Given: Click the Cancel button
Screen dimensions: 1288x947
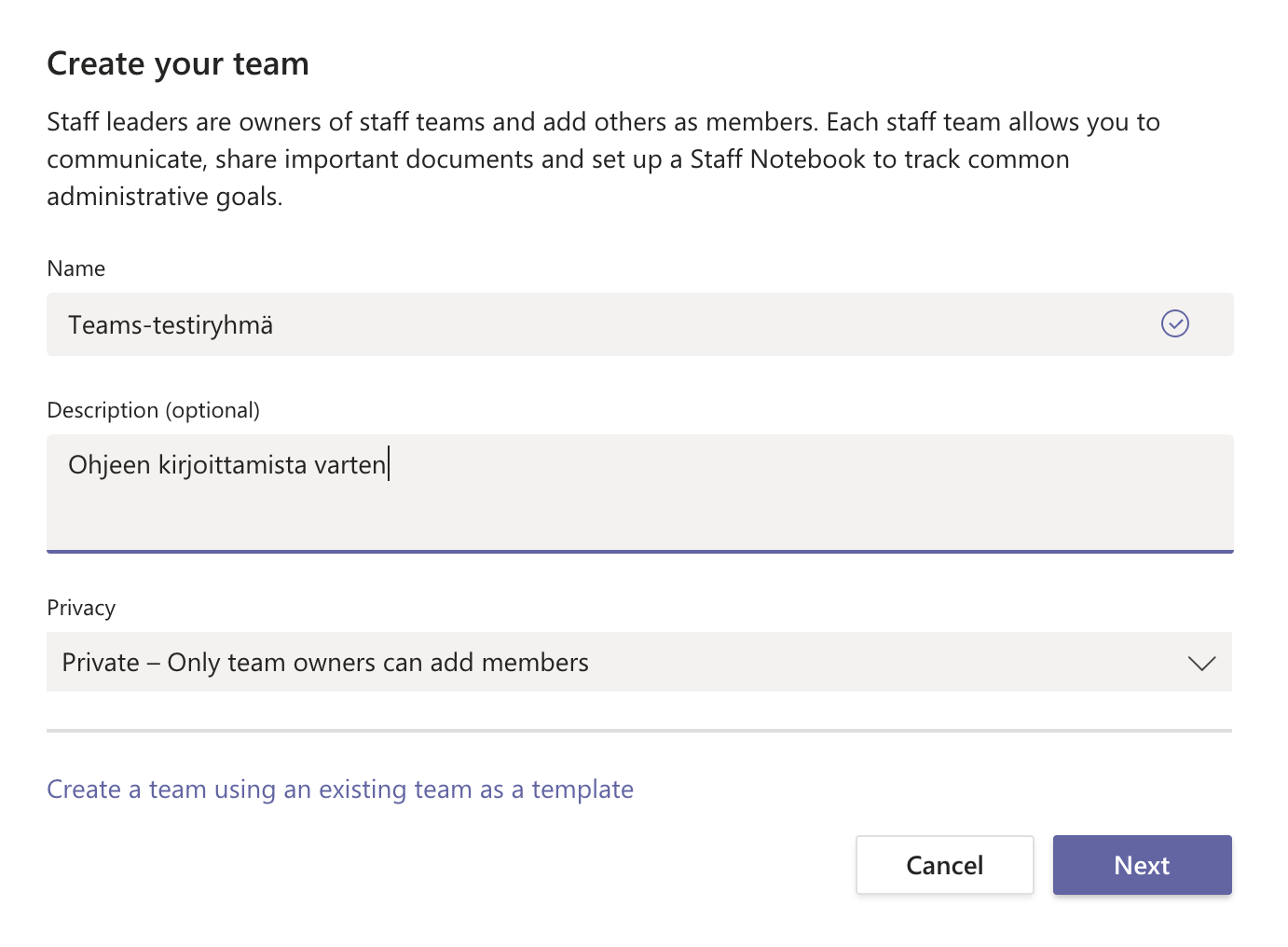Looking at the screenshot, I should (944, 865).
